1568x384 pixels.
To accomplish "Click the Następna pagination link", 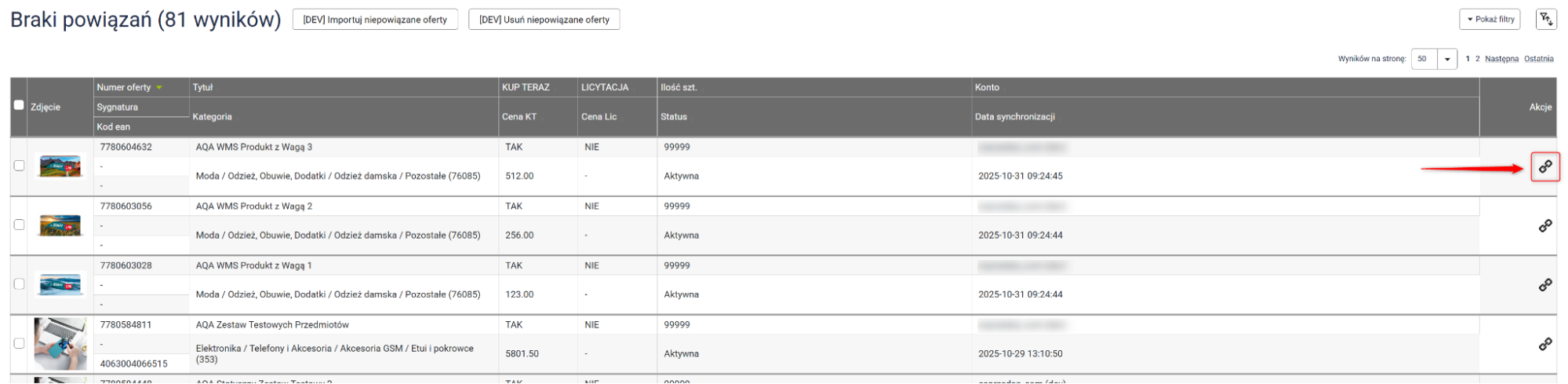I will 1501,59.
